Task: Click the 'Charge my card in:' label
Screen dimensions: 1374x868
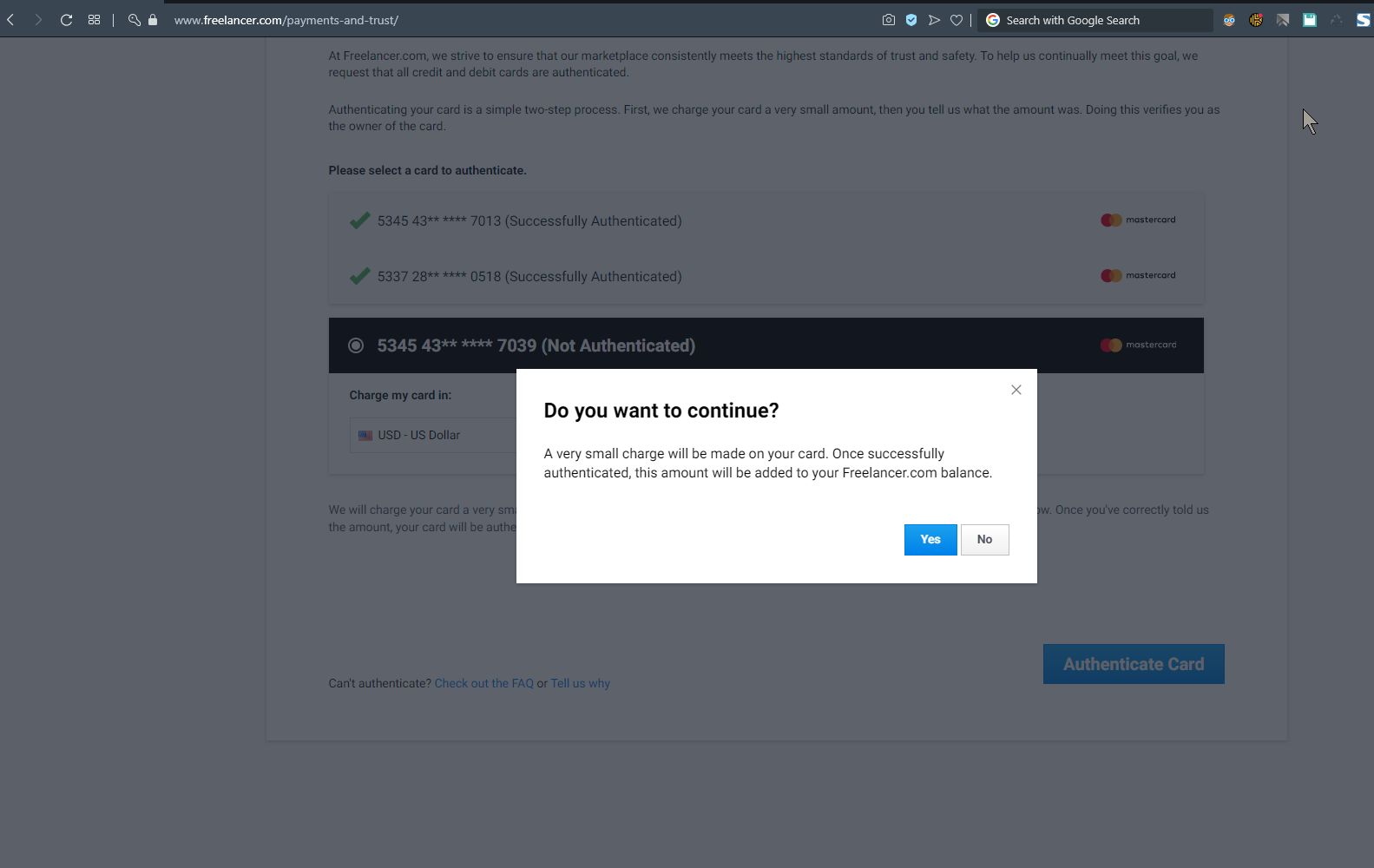Action: (400, 395)
